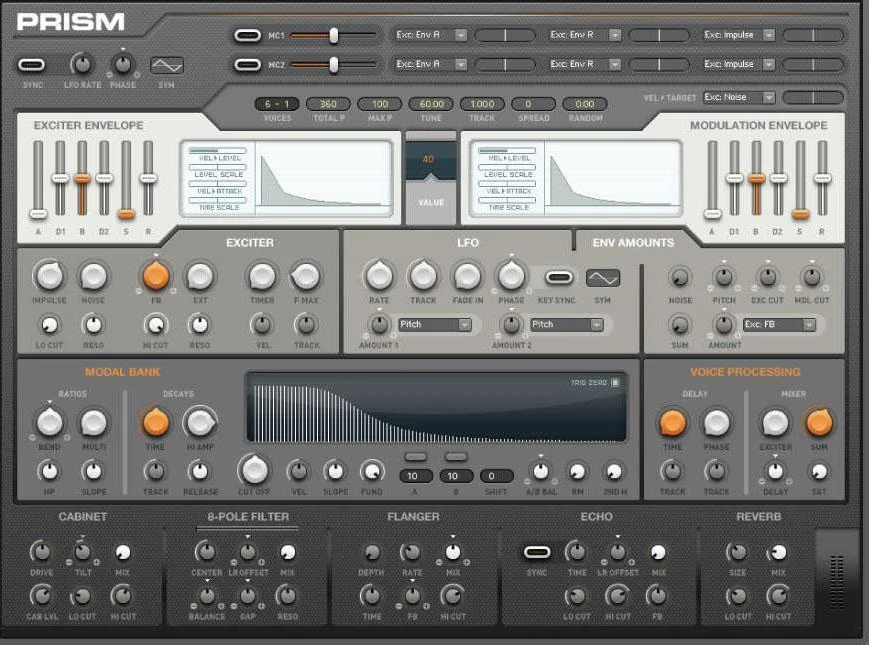869x645 pixels.
Task: Click the LFO RATE knob in LFO section
Action: click(380, 276)
